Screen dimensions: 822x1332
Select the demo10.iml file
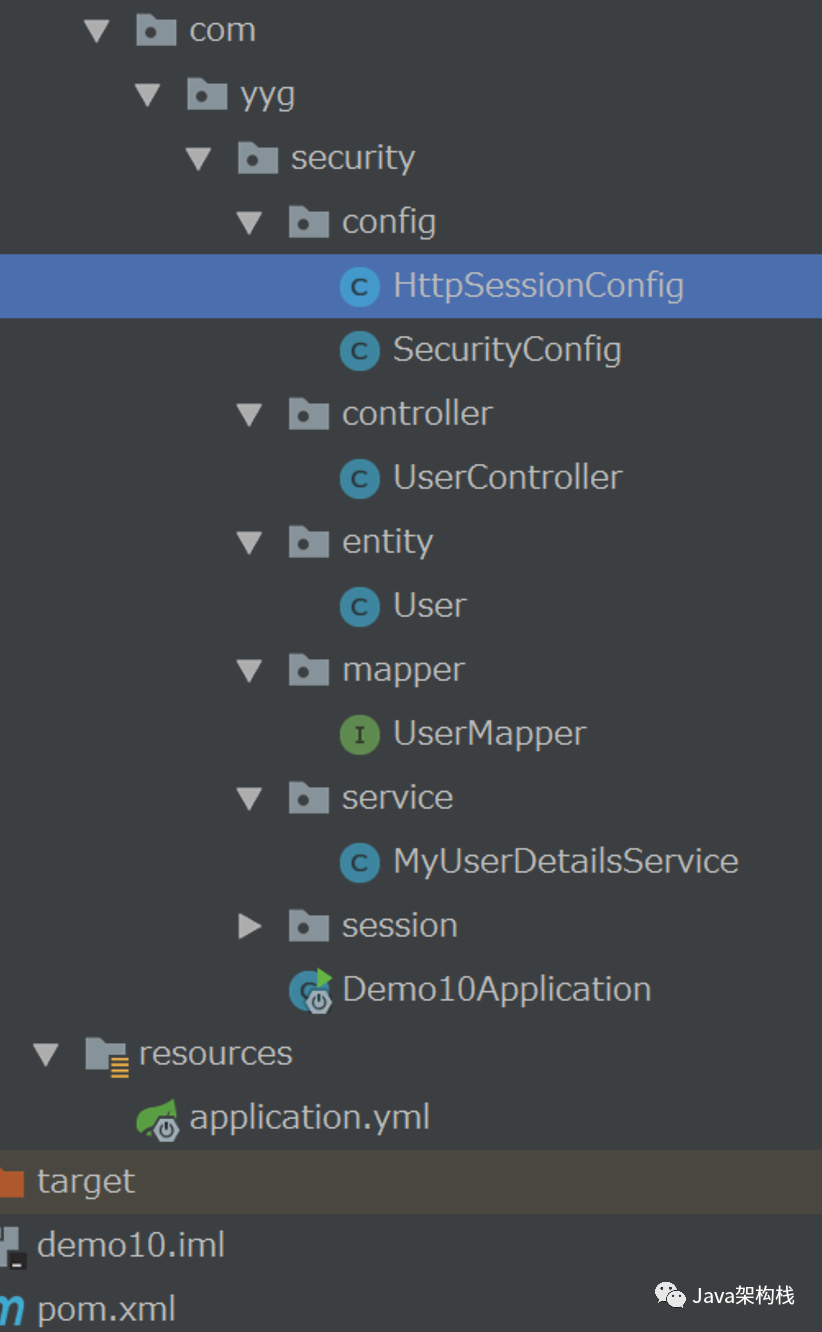tap(130, 1245)
